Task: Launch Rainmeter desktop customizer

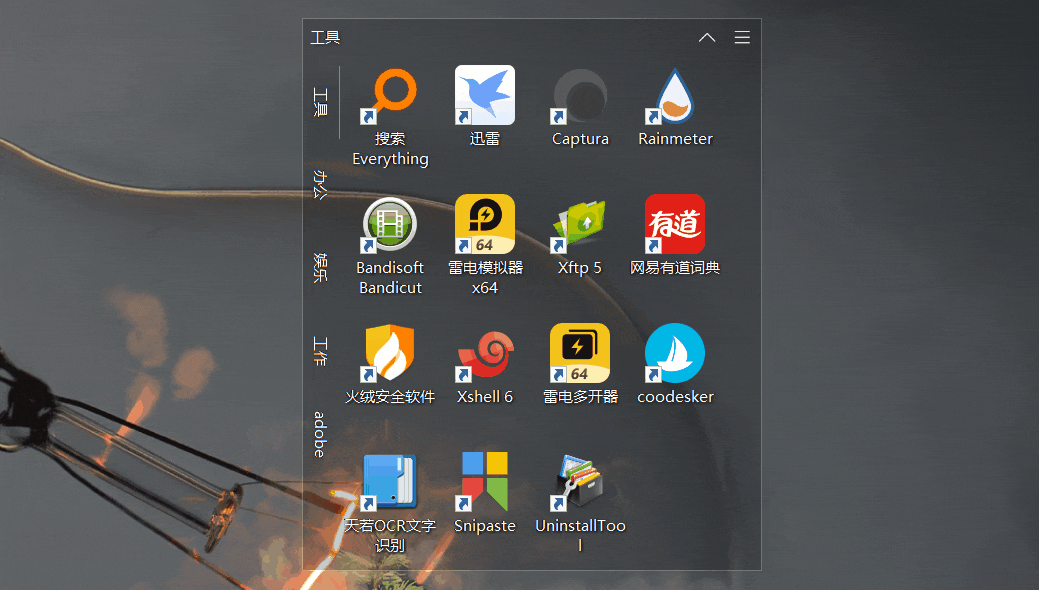Action: [x=674, y=94]
